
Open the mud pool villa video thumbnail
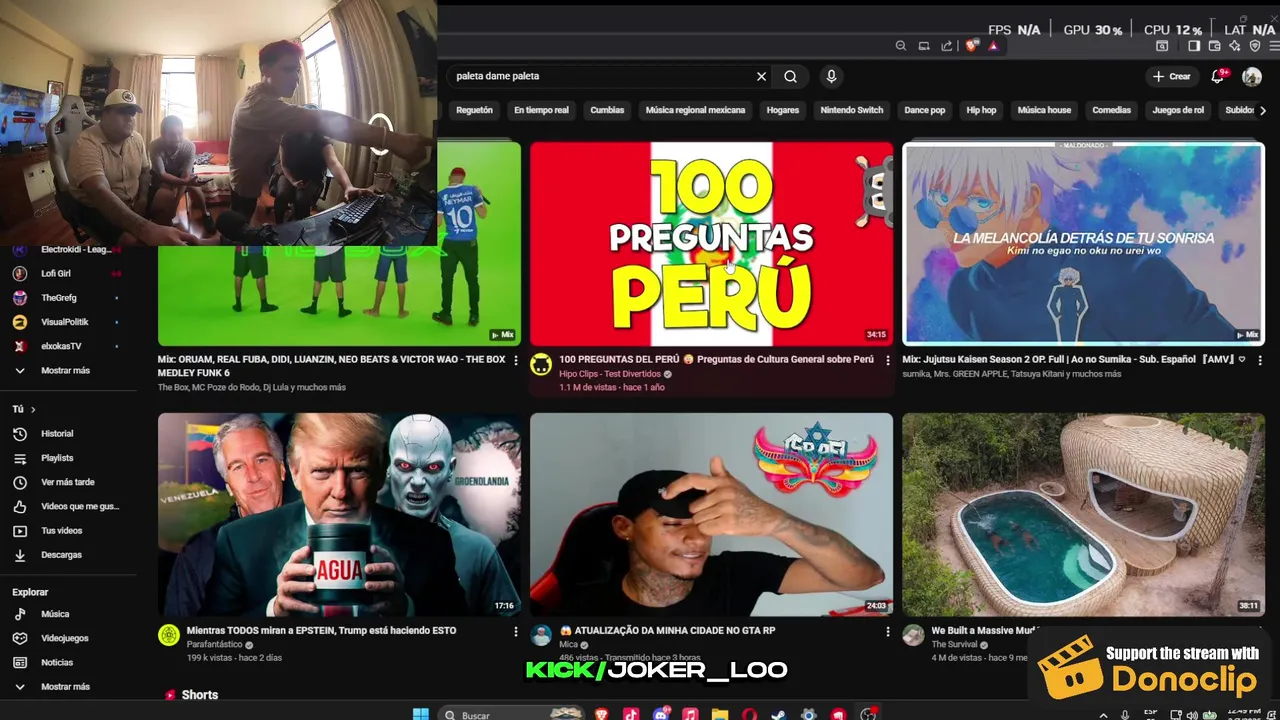(x=1084, y=515)
